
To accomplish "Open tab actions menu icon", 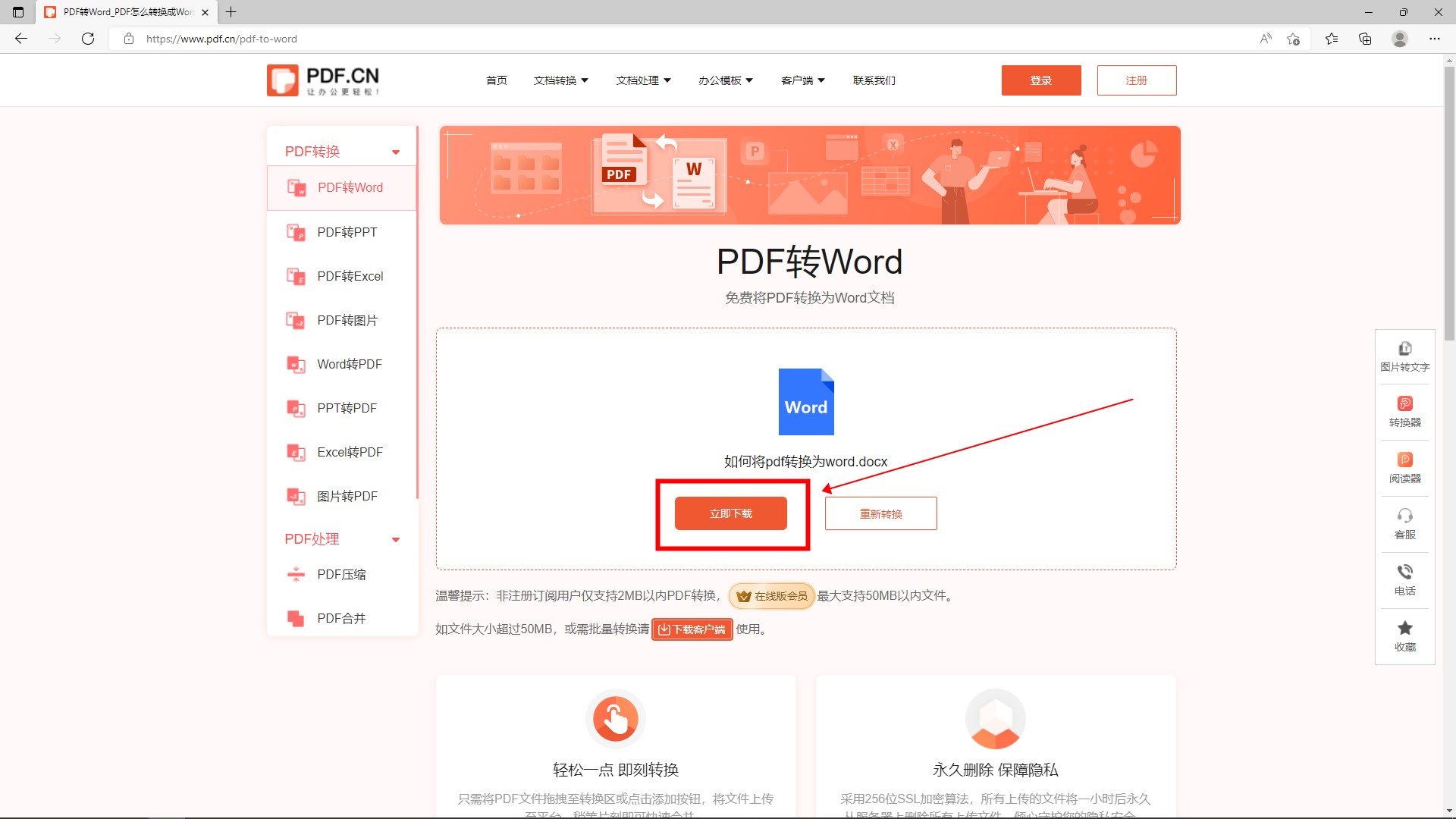I will pyautogui.click(x=18, y=12).
